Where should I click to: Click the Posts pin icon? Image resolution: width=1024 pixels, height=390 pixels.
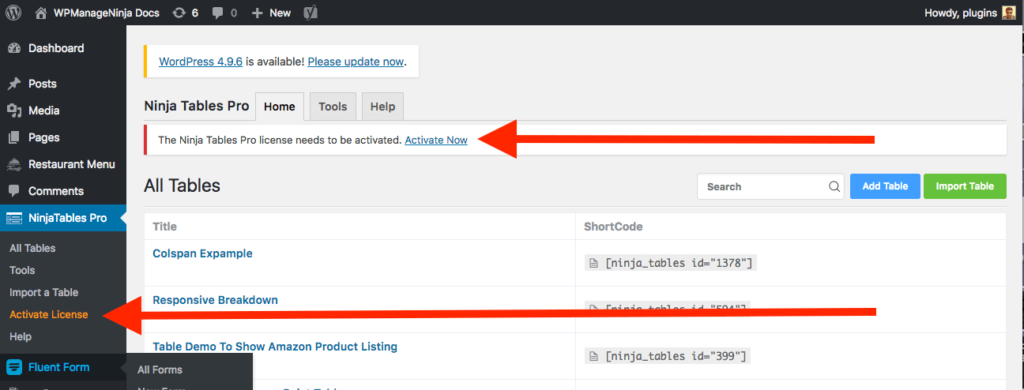point(14,84)
